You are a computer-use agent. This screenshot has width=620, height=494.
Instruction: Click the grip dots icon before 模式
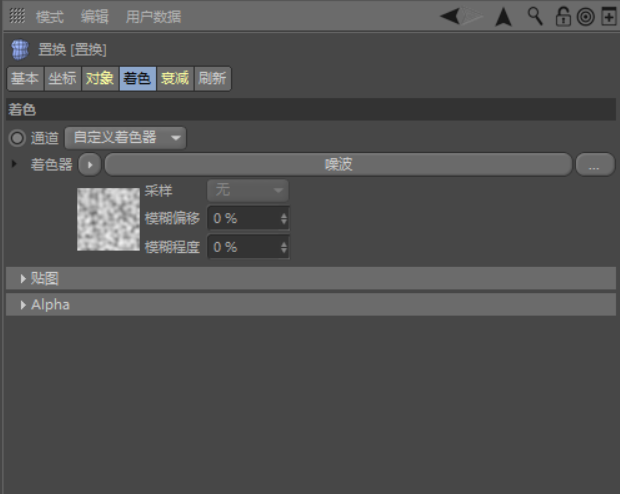pyautogui.click(x=17, y=16)
